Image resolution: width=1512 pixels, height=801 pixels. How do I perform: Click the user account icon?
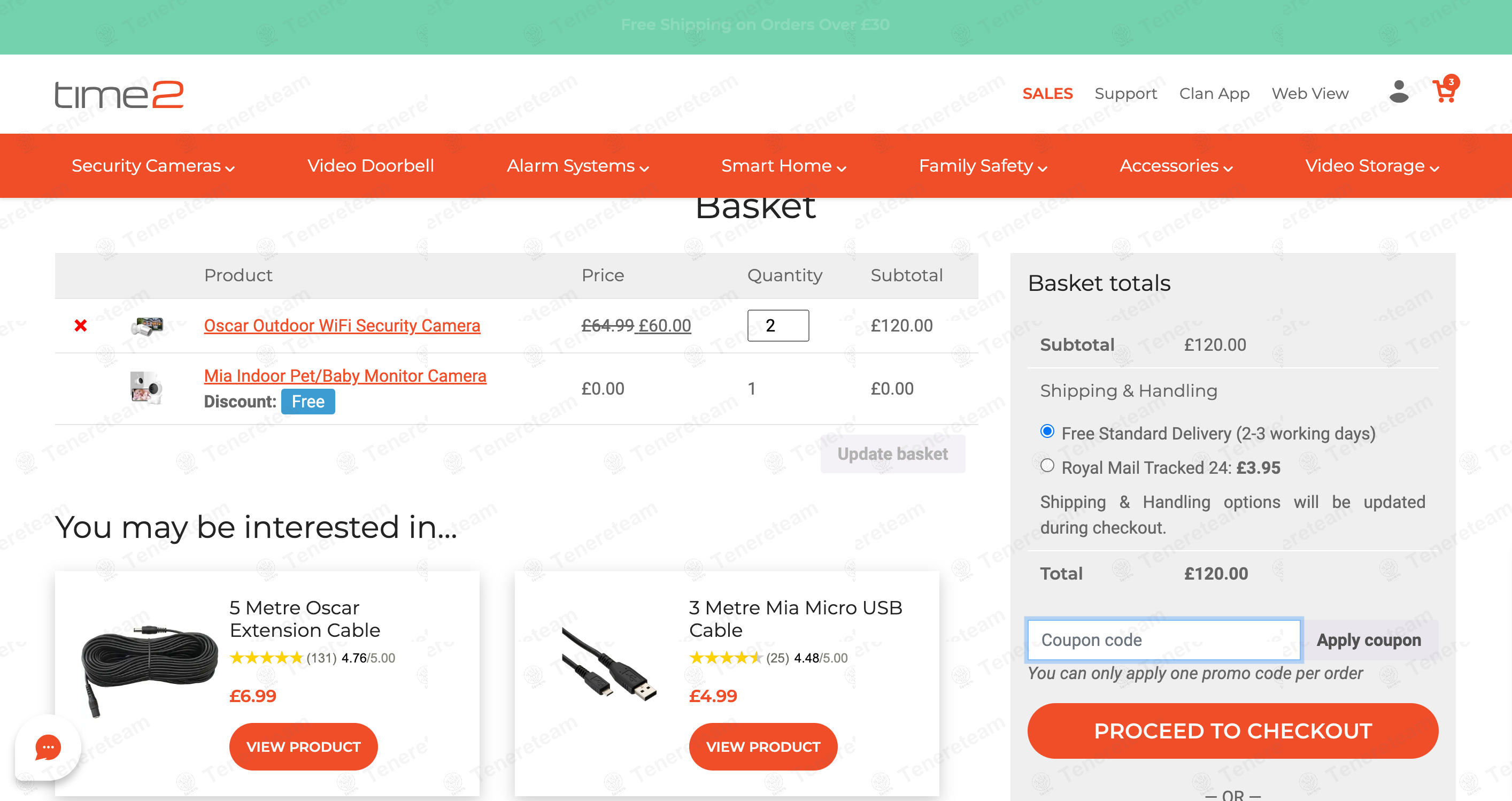click(1399, 92)
